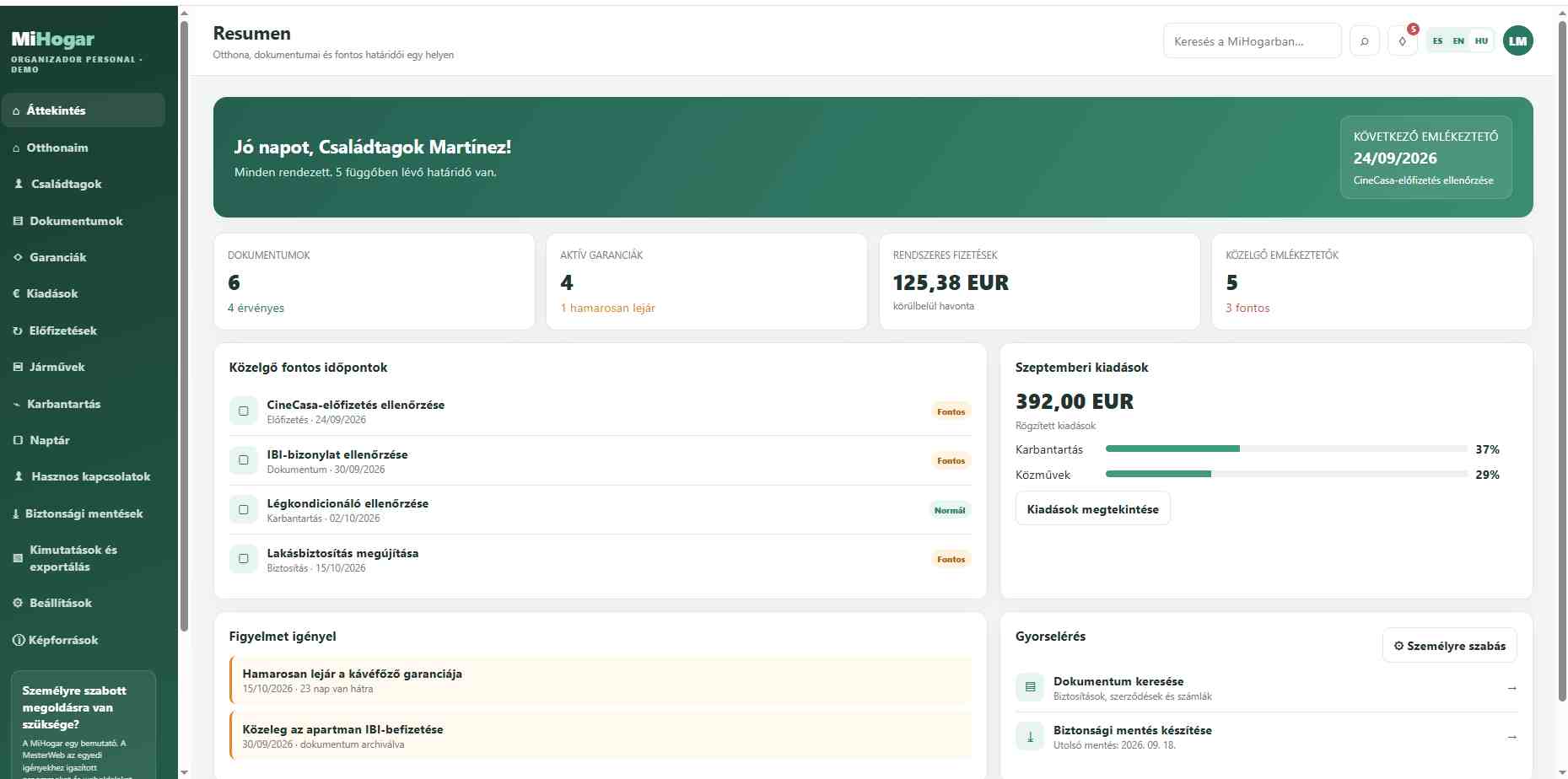This screenshot has height=779, width=1568.
Task: Open Kimutatások és exportálás
Action: 84,558
